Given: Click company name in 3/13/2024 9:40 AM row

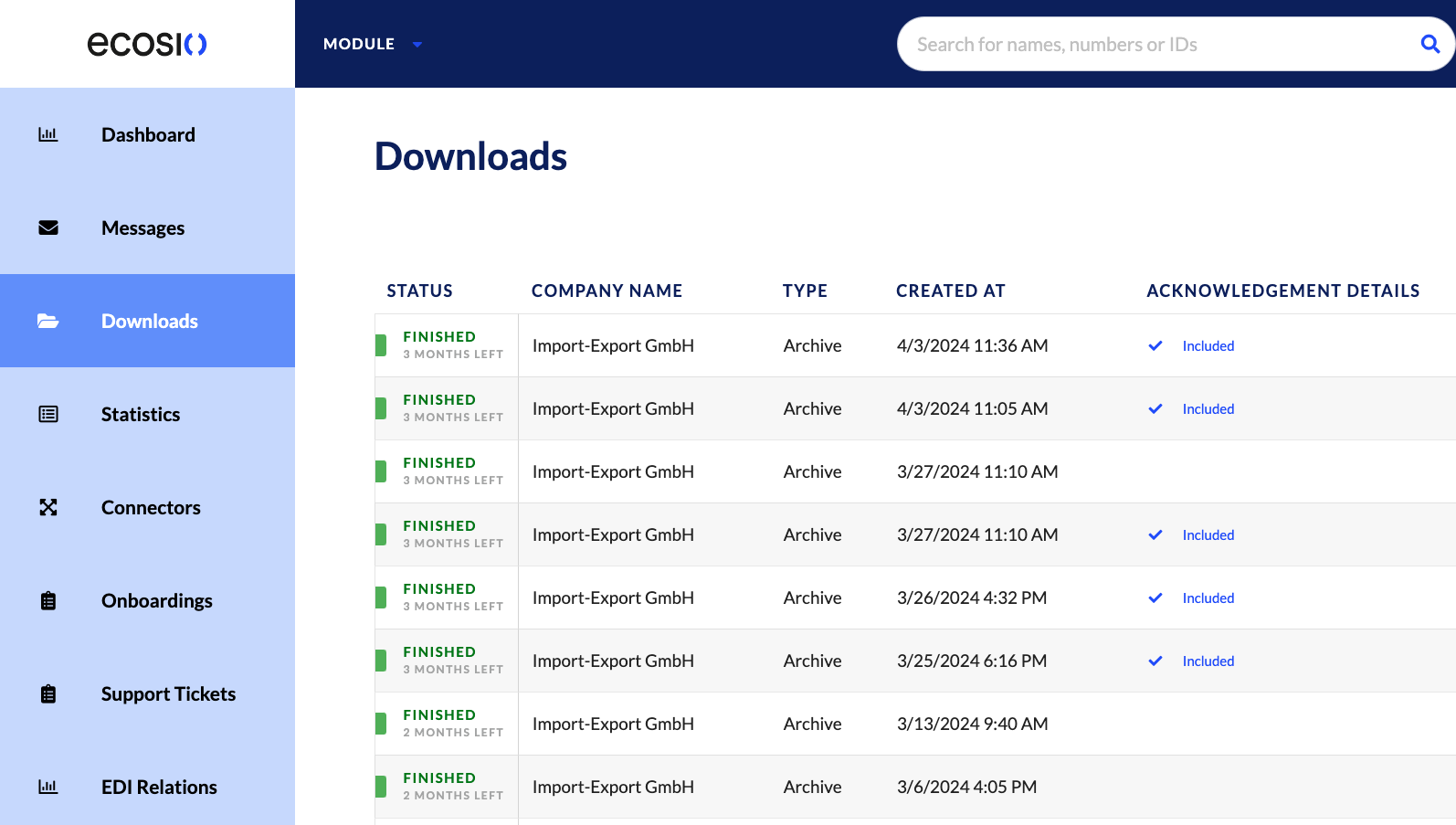Looking at the screenshot, I should [x=613, y=724].
